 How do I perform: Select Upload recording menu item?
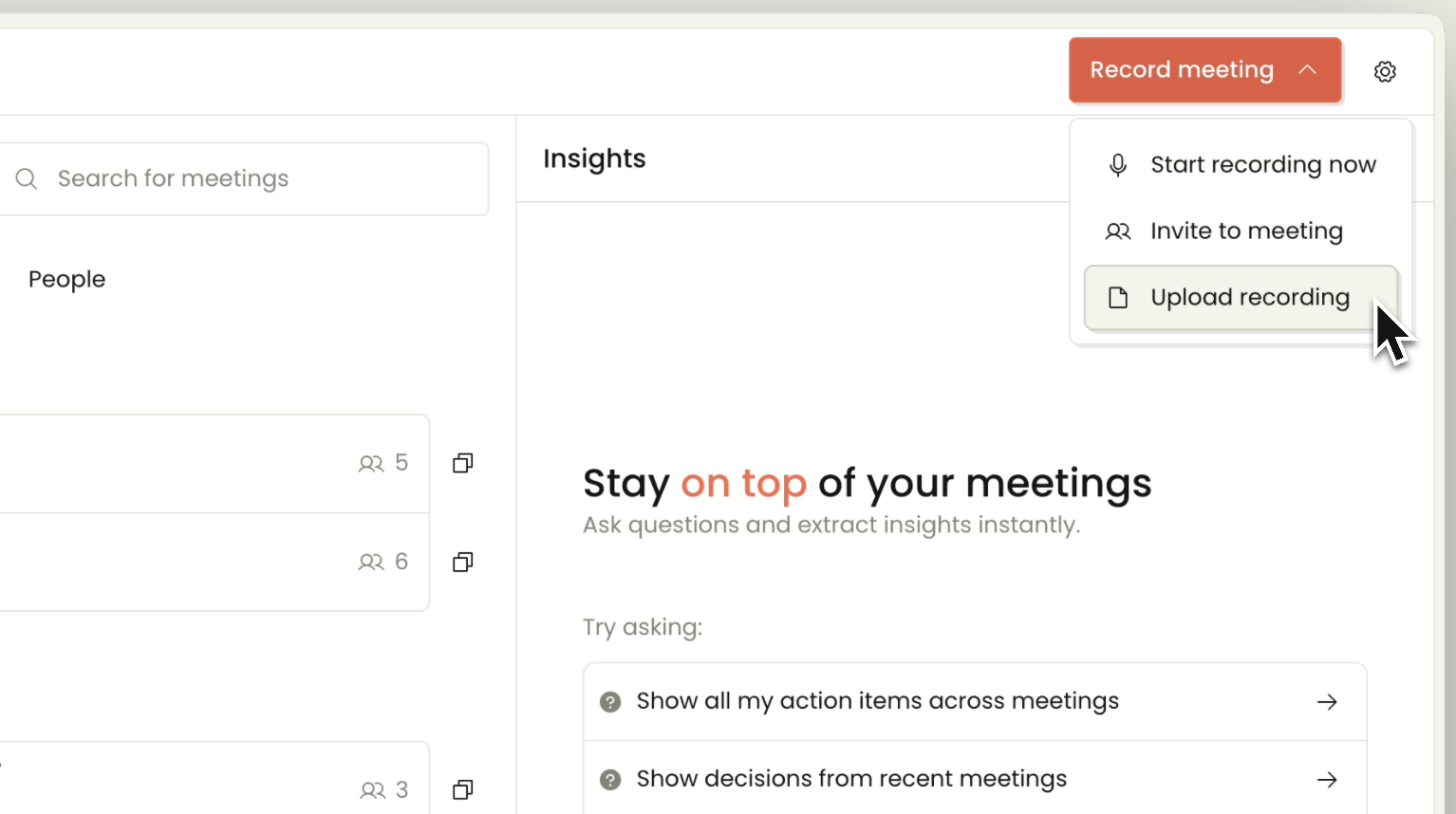(1241, 298)
